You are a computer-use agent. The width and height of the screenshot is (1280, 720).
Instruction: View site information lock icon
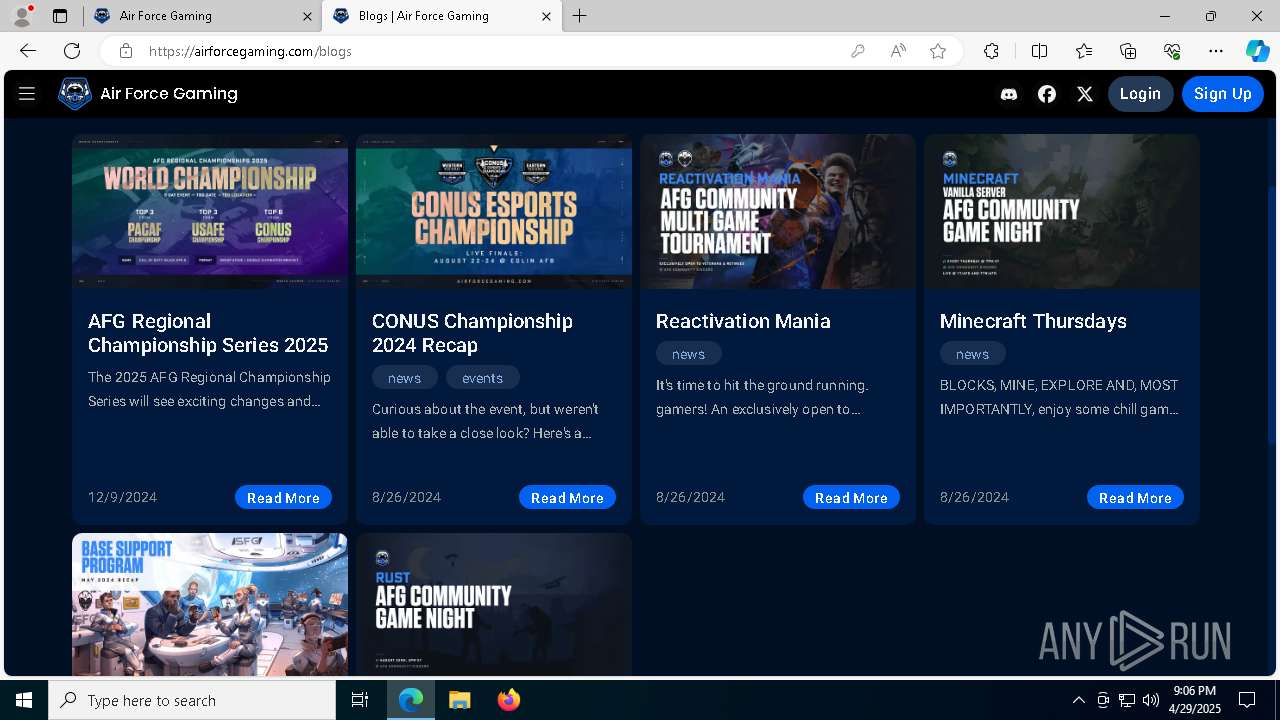[126, 51]
